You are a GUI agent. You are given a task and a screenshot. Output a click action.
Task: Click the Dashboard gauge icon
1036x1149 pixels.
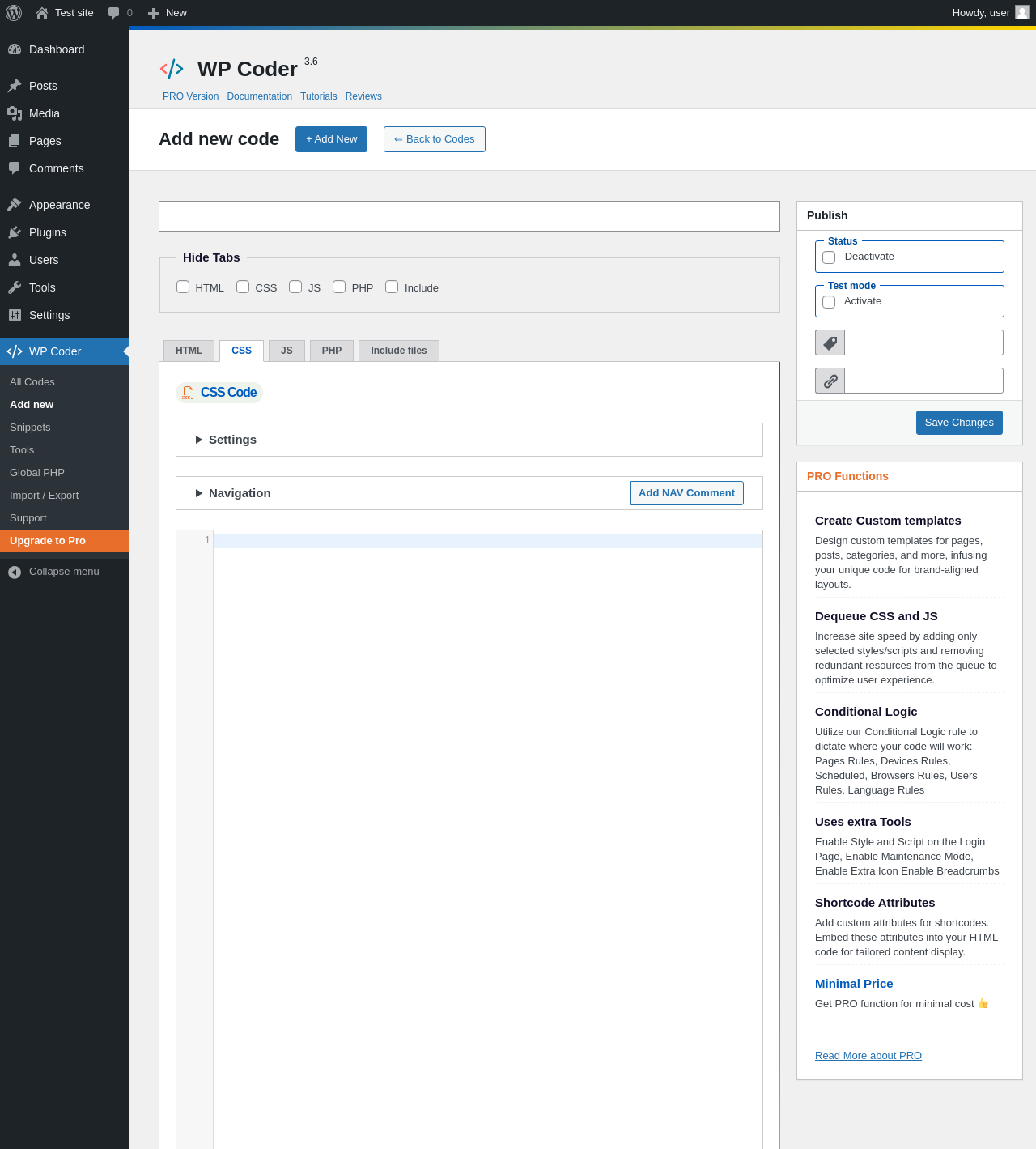(15, 49)
